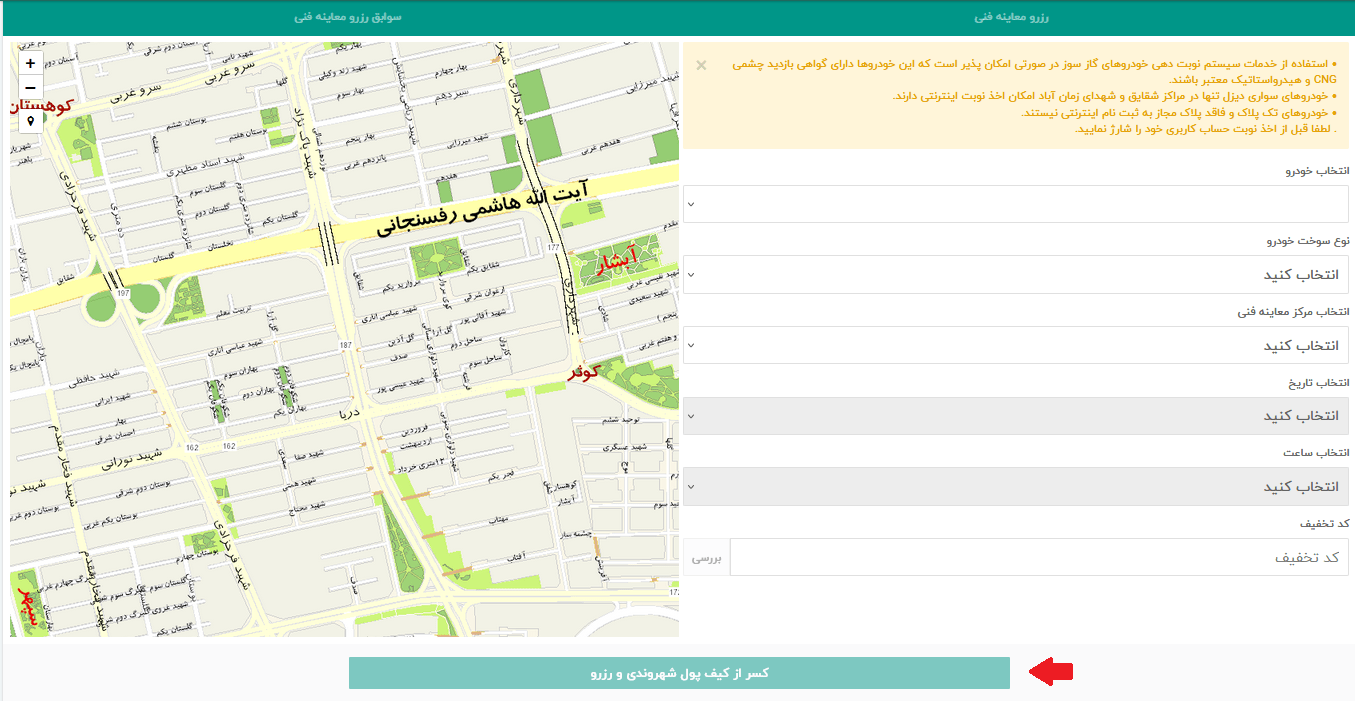This screenshot has width=1355, height=701.
Task: Expand the نوع سوخت خودرو dropdown
Action: pos(1016,274)
